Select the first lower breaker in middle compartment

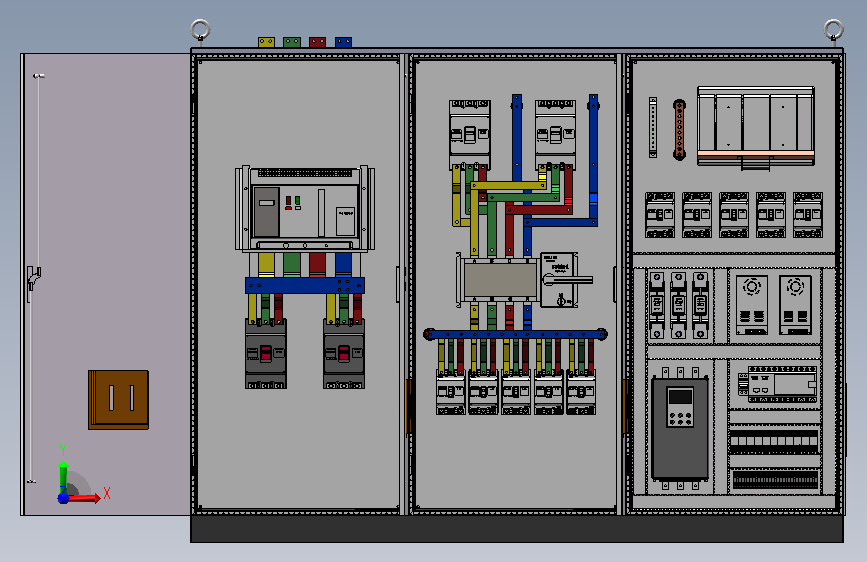coord(451,393)
